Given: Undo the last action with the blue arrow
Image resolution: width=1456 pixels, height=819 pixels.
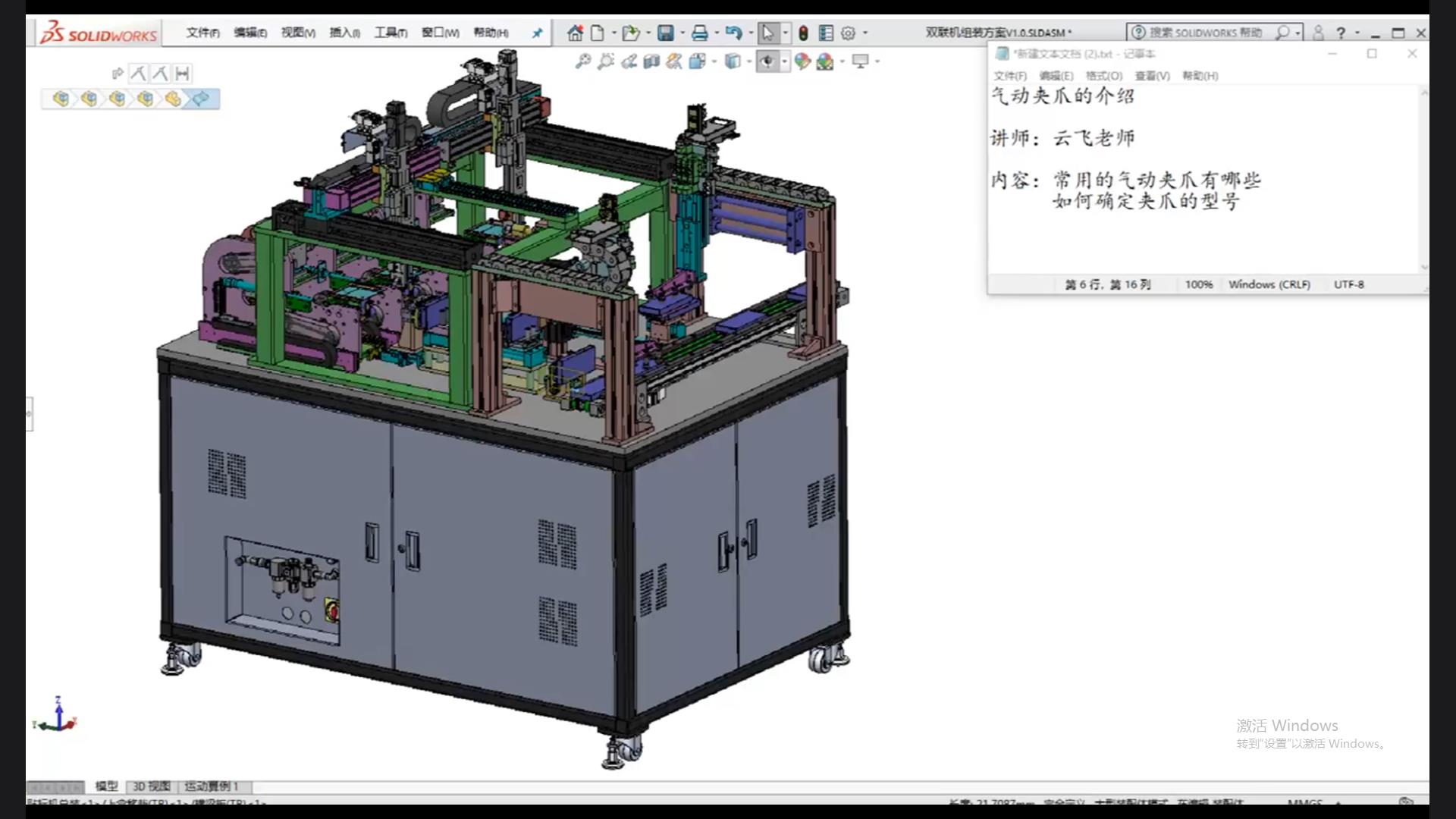Looking at the screenshot, I should (x=733, y=33).
